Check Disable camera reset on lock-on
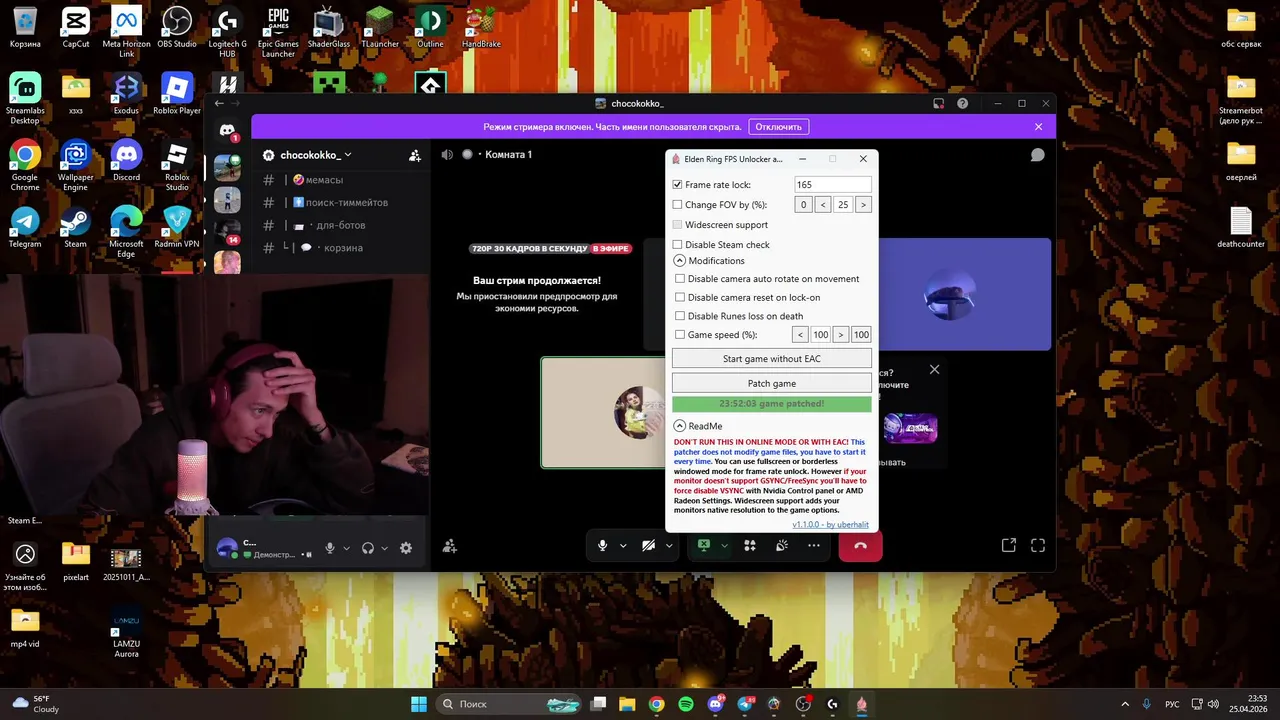This screenshot has height=720, width=1280. pyautogui.click(x=680, y=297)
